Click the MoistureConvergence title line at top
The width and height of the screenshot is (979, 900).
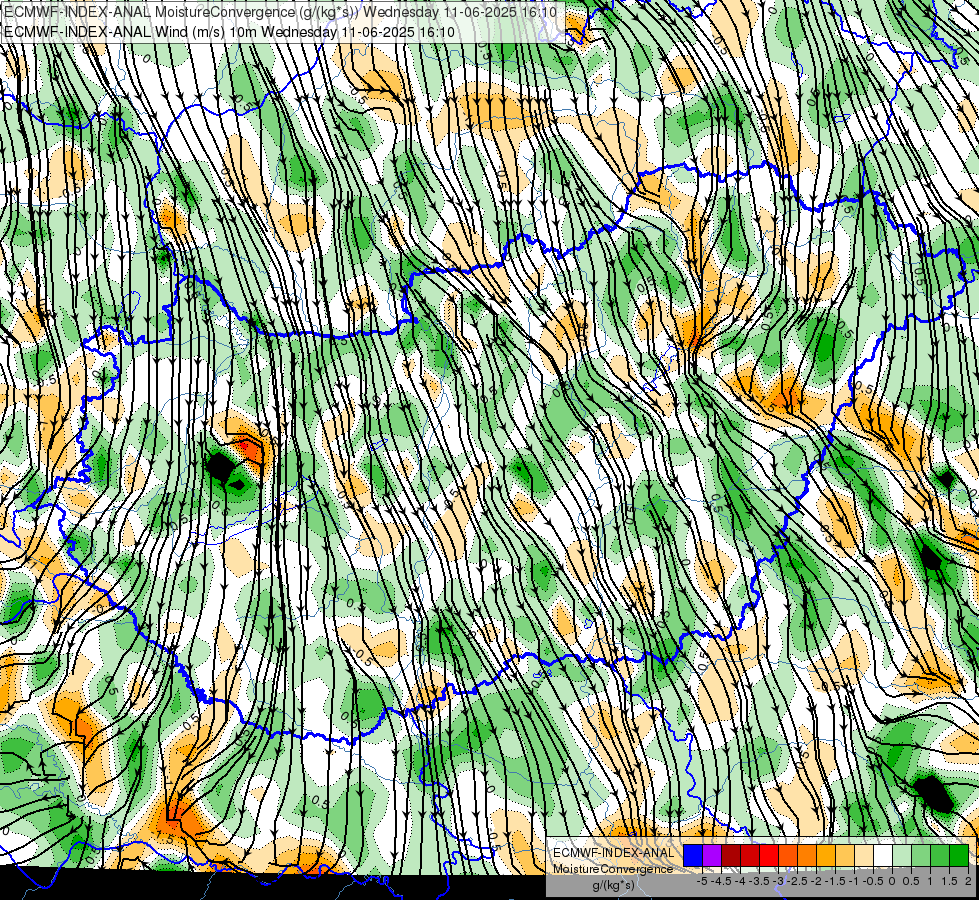(279, 11)
